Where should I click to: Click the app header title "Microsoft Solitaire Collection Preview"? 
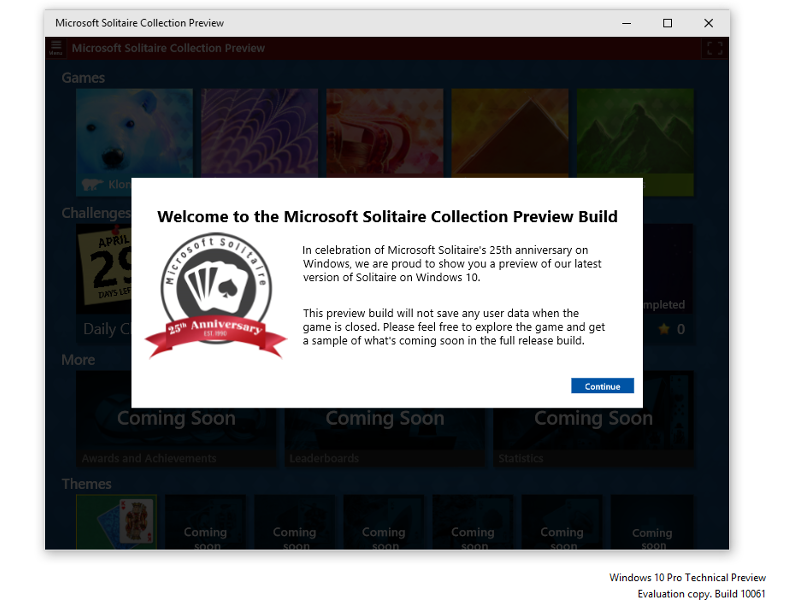click(168, 48)
